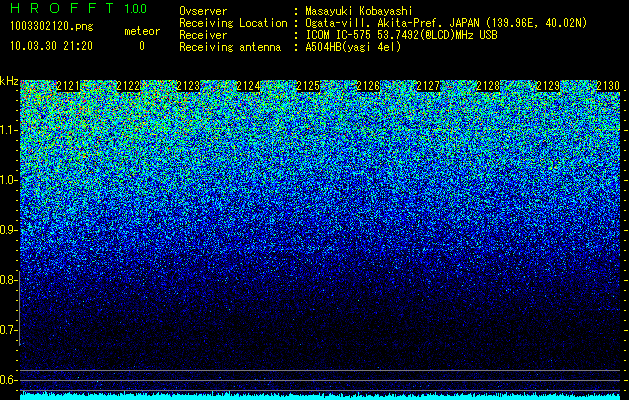Click the 2124 time marker

pos(248,86)
